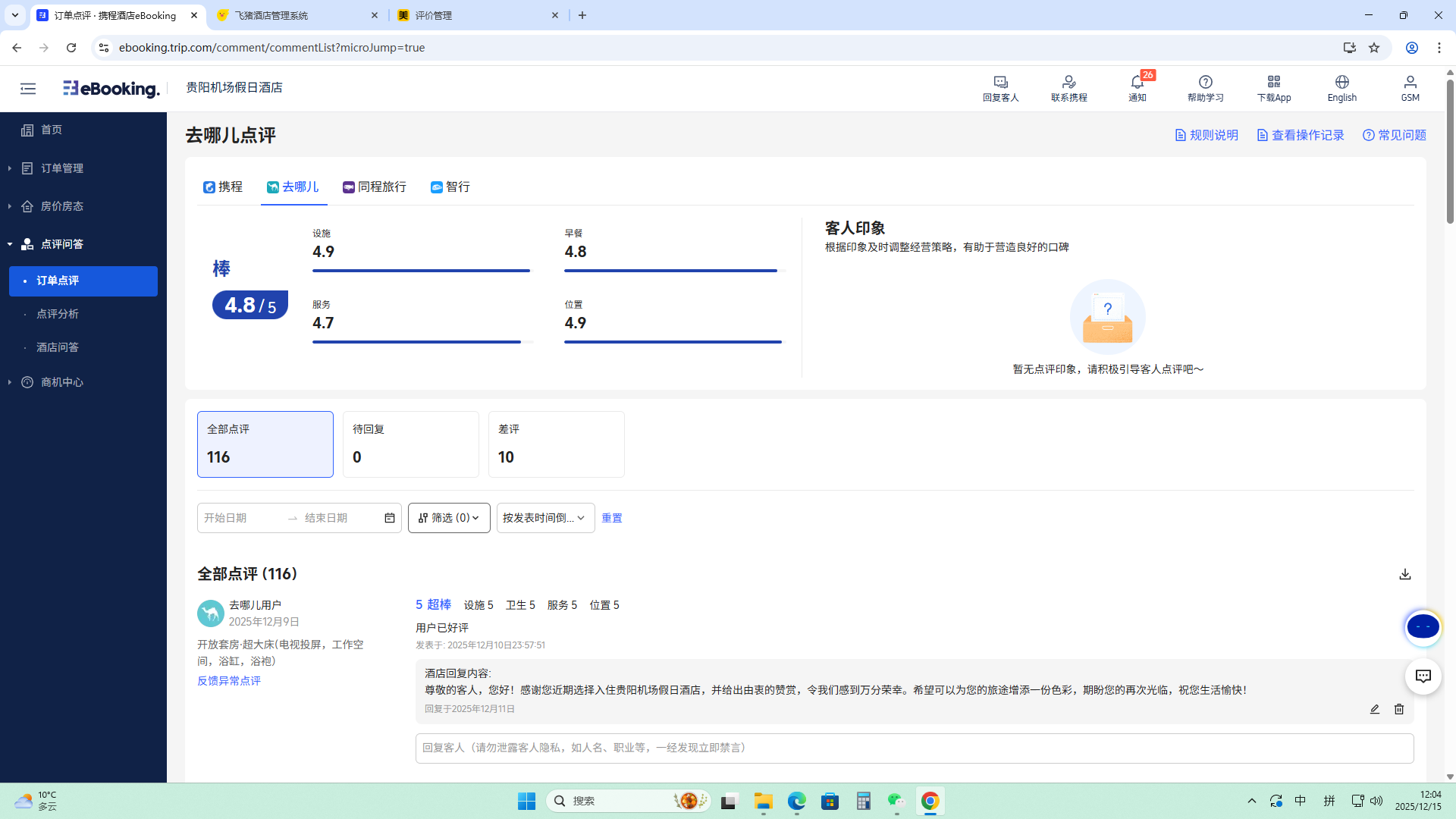Click the 回复客人 reply input field
Image resolution: width=1456 pixels, height=819 pixels.
click(914, 748)
